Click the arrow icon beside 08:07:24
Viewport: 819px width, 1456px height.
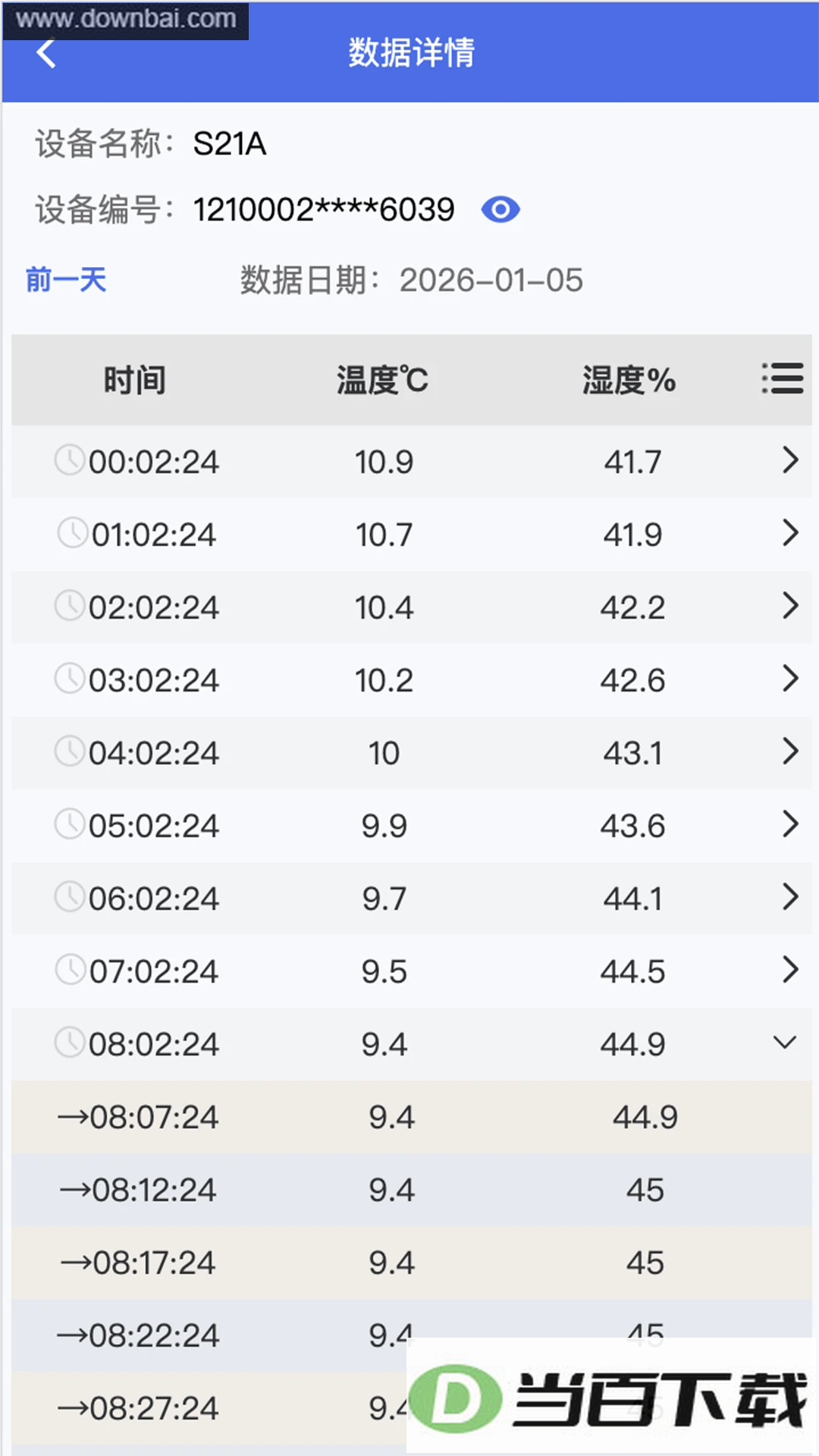(74, 1117)
